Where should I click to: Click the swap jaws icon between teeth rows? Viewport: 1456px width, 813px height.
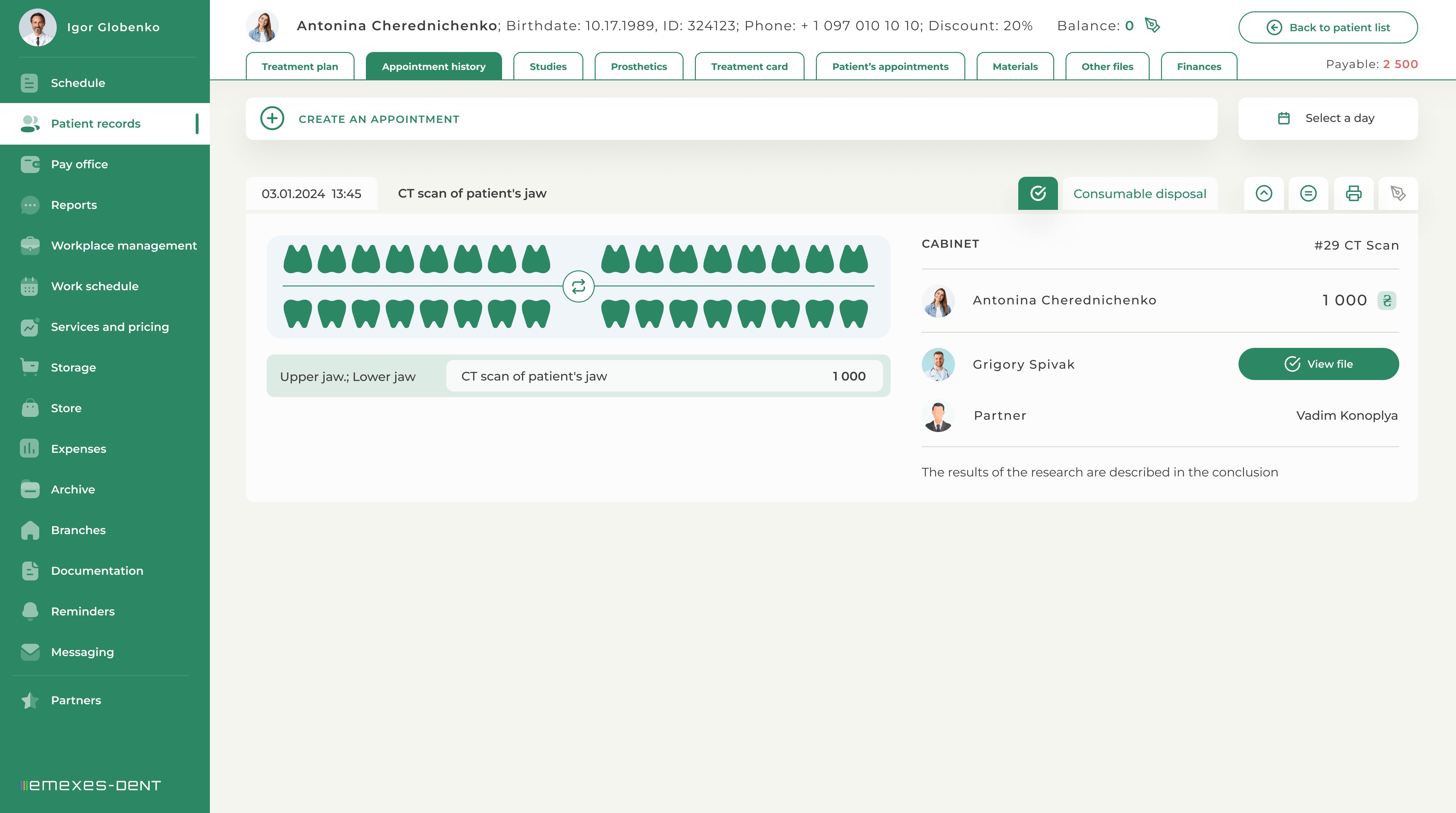point(578,287)
